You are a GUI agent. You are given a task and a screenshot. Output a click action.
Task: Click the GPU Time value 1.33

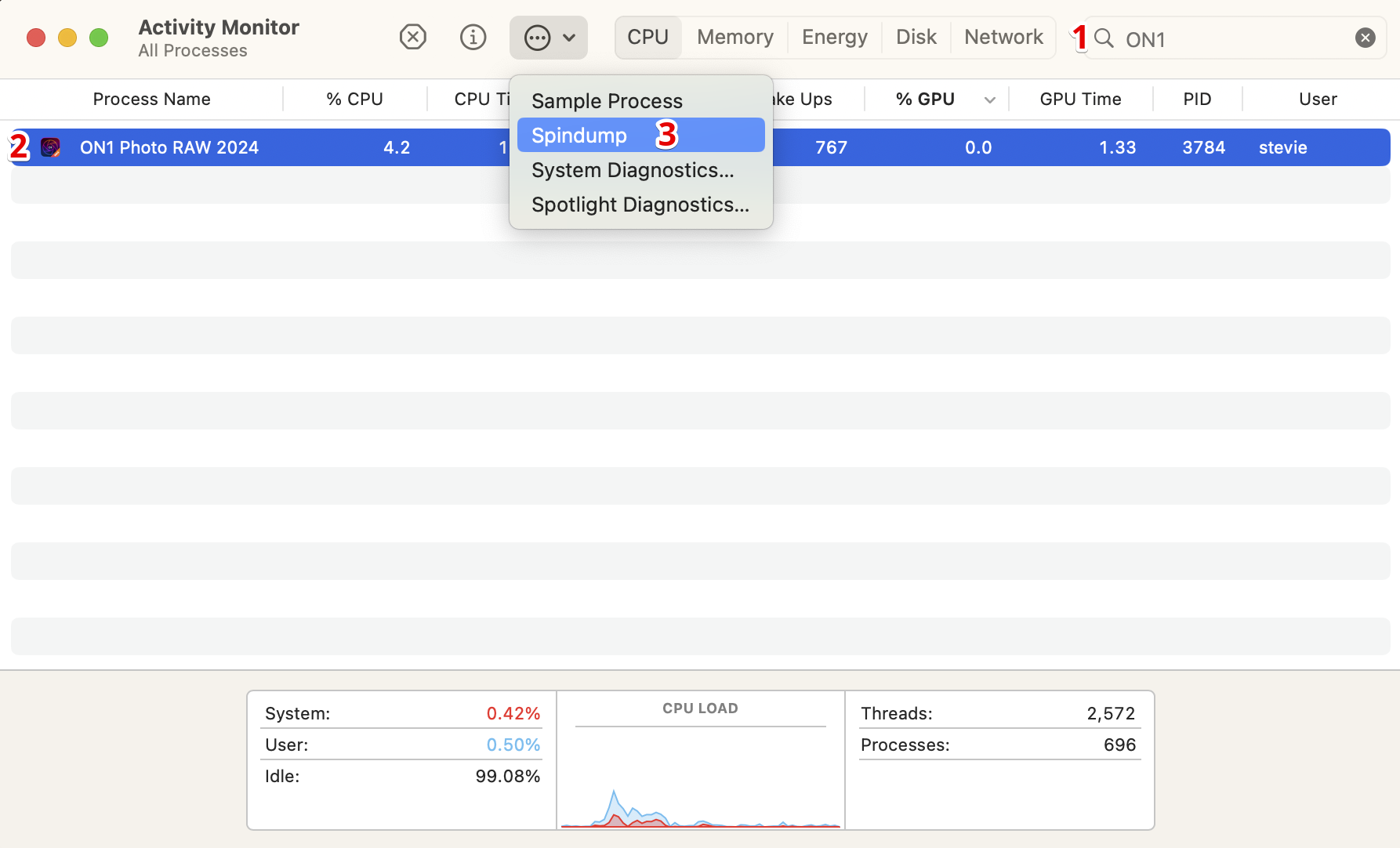coord(1117,147)
